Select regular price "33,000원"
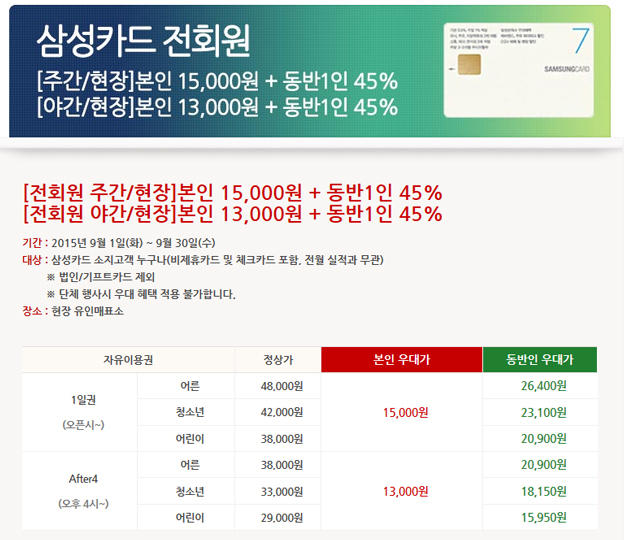627x540 pixels. [x=282, y=491]
